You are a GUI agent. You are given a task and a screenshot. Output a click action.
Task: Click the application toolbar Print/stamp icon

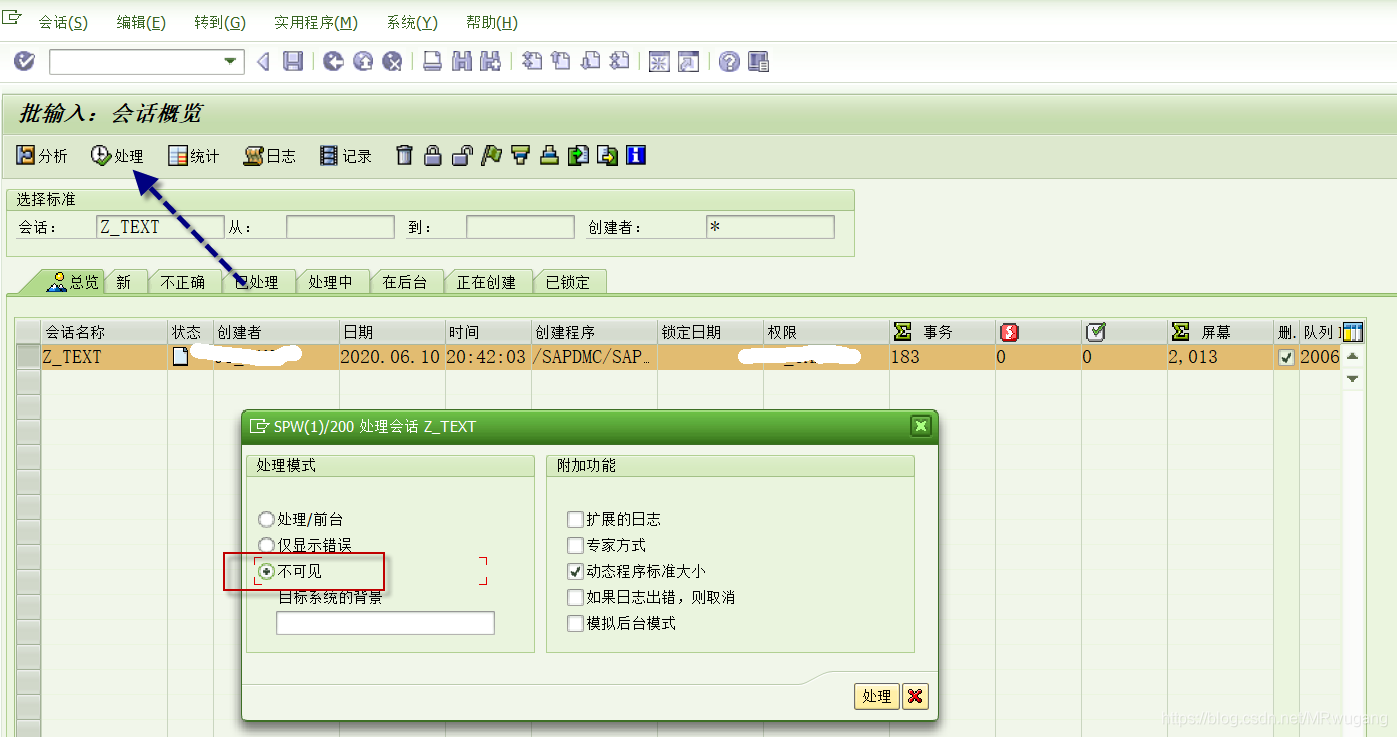(x=548, y=155)
